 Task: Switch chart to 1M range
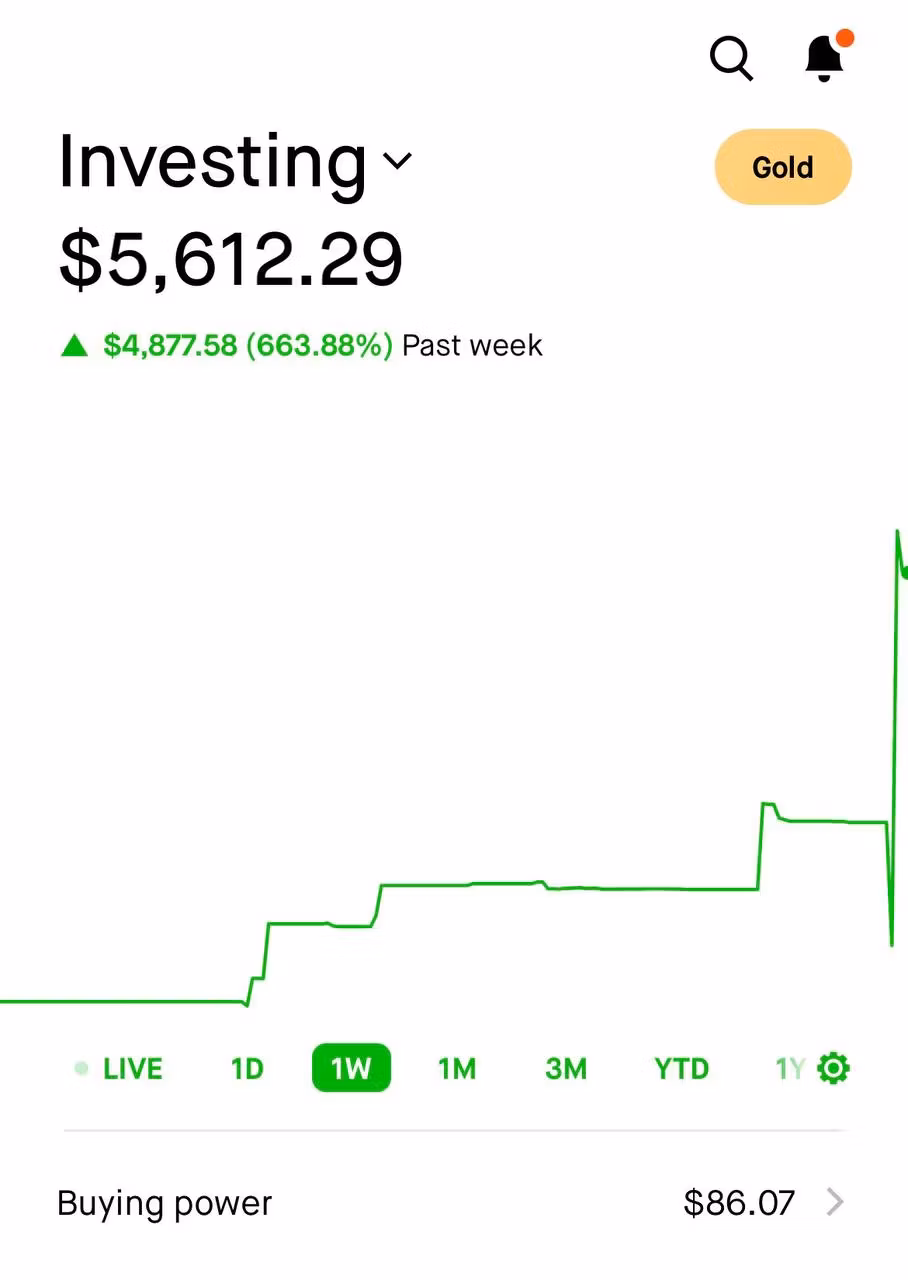[x=457, y=1069]
